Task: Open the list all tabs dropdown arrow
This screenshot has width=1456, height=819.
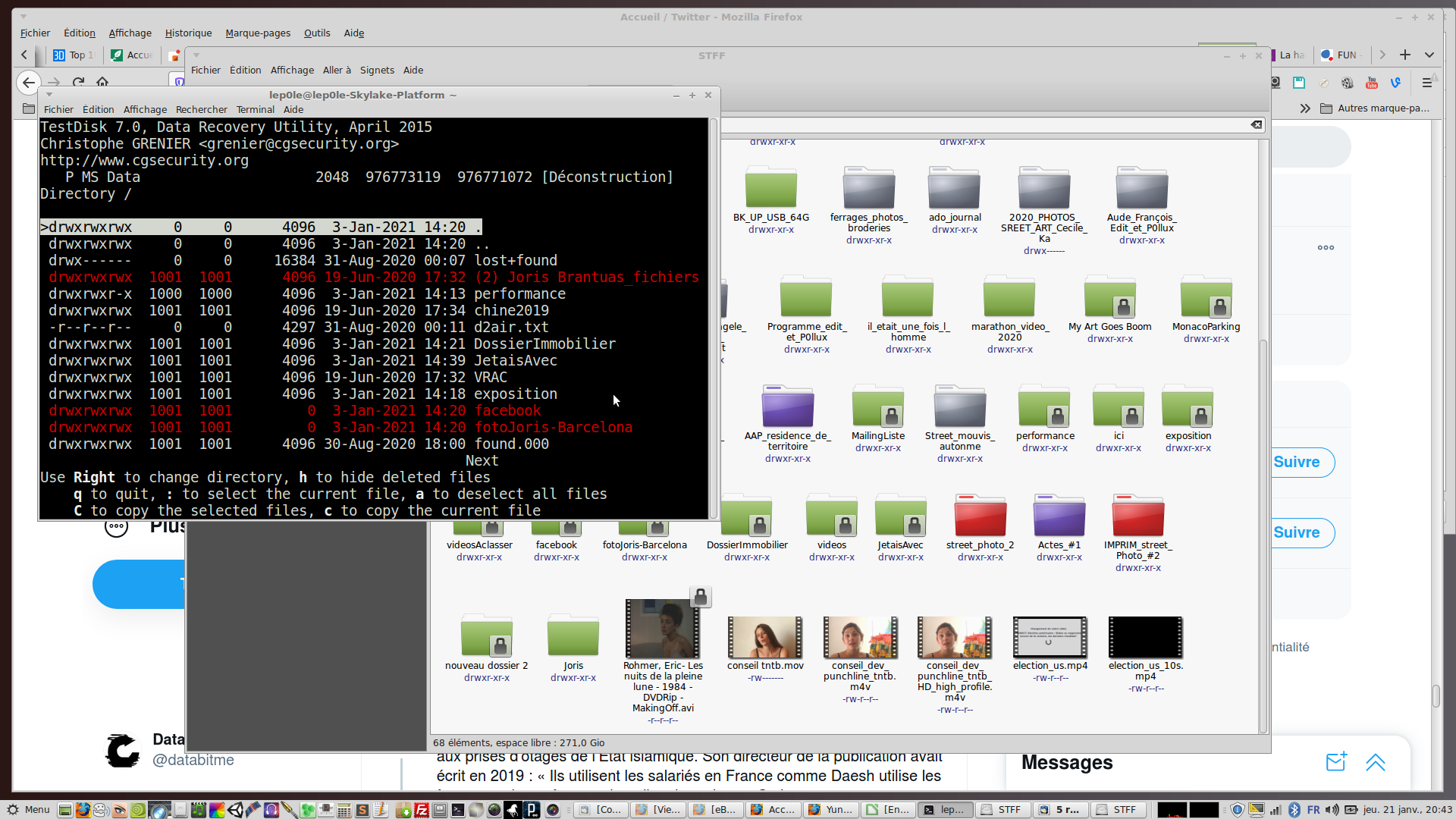Action: tap(1429, 55)
